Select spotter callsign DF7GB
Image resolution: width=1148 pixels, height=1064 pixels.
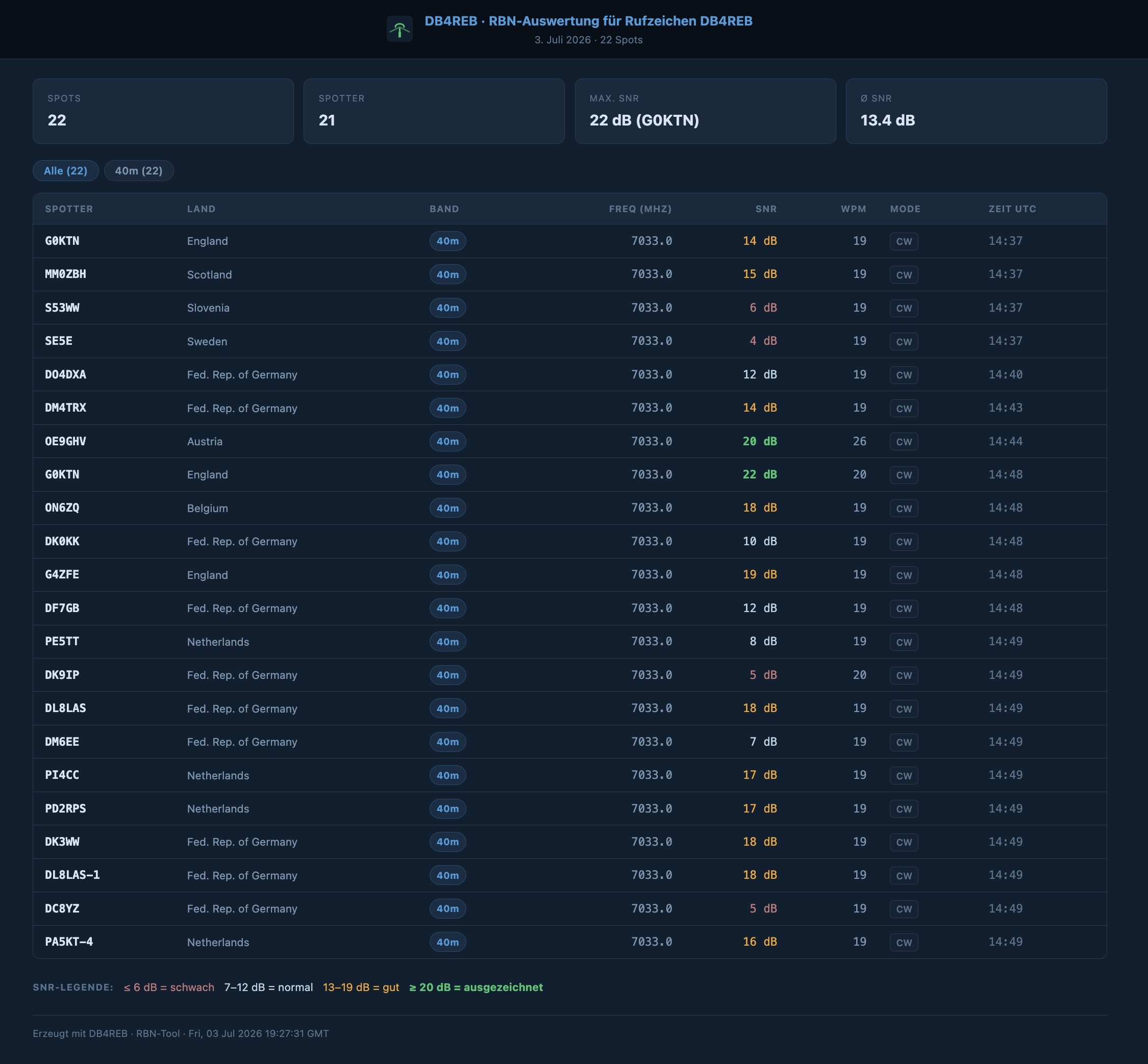(62, 608)
